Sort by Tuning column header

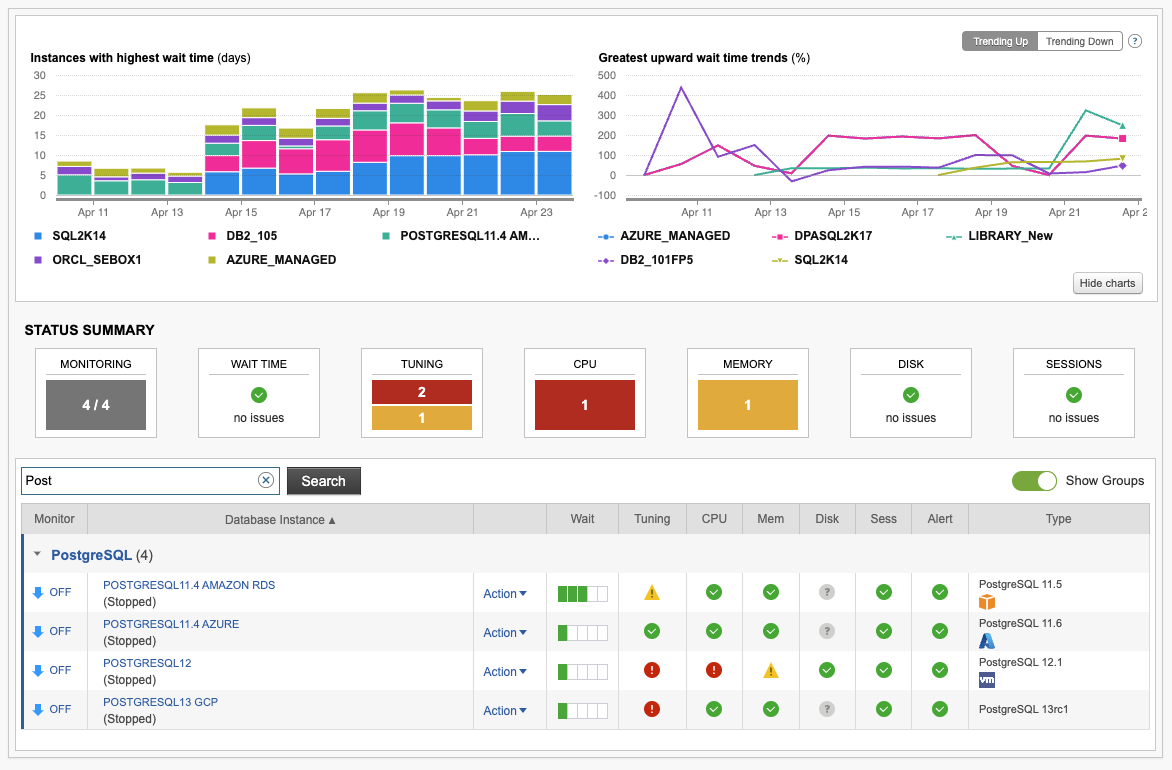(652, 519)
